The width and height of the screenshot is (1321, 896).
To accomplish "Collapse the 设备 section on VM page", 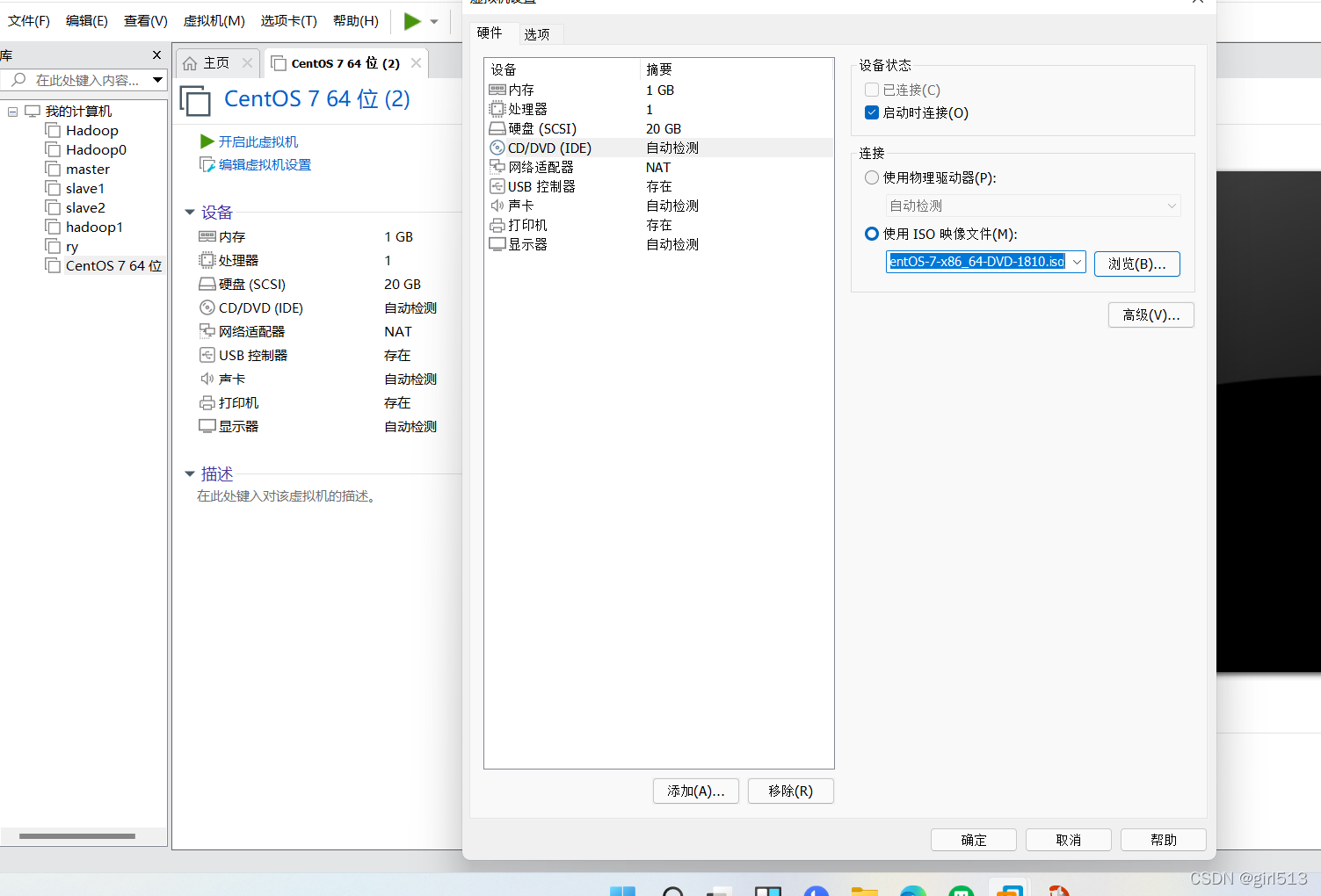I will click(x=189, y=213).
